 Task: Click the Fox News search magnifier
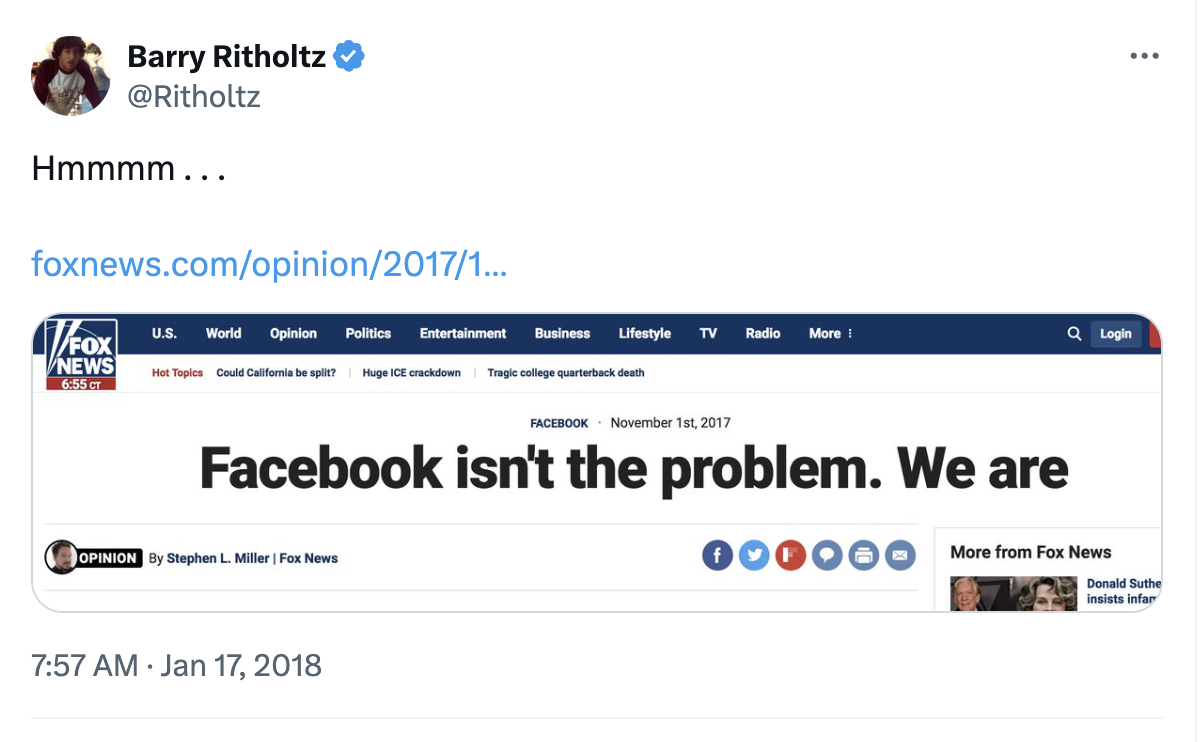(1074, 334)
